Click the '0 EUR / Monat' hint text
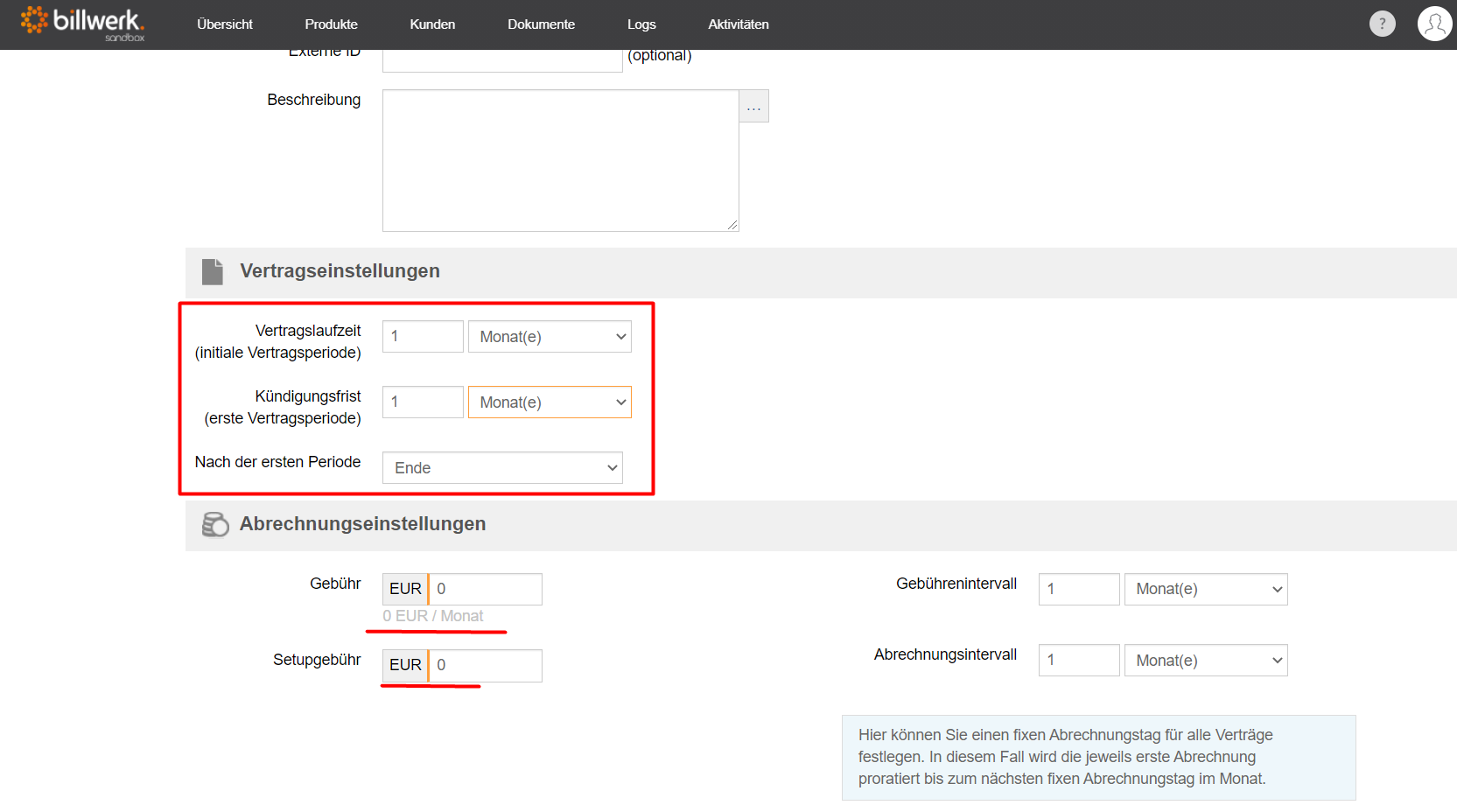Screen dimensions: 1457x812 click(x=432, y=616)
